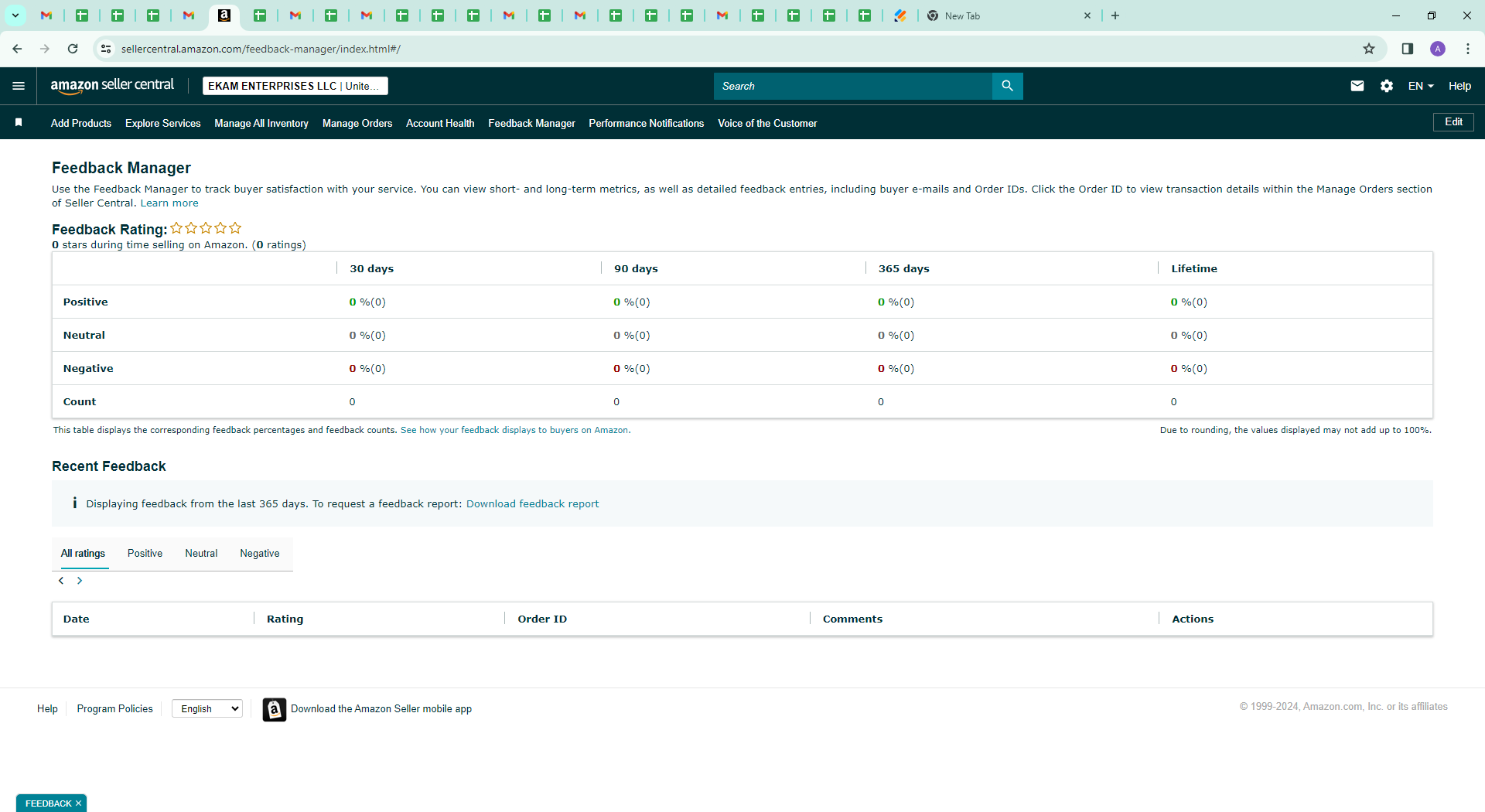The image size is (1485, 812).
Task: Go forward in browser history
Action: (x=45, y=49)
